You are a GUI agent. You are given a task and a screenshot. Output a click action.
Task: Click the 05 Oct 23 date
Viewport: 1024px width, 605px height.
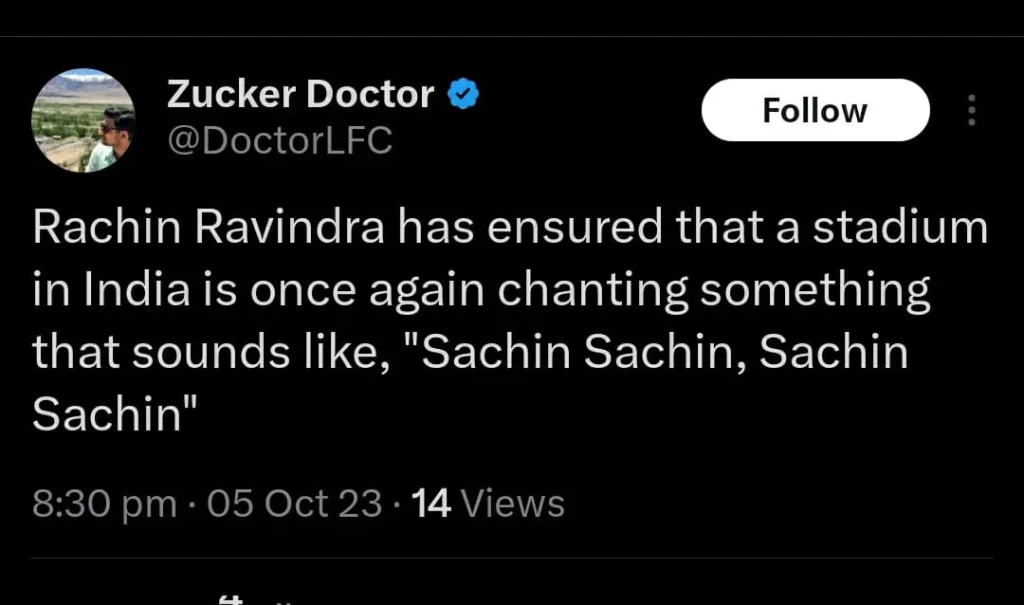294,503
